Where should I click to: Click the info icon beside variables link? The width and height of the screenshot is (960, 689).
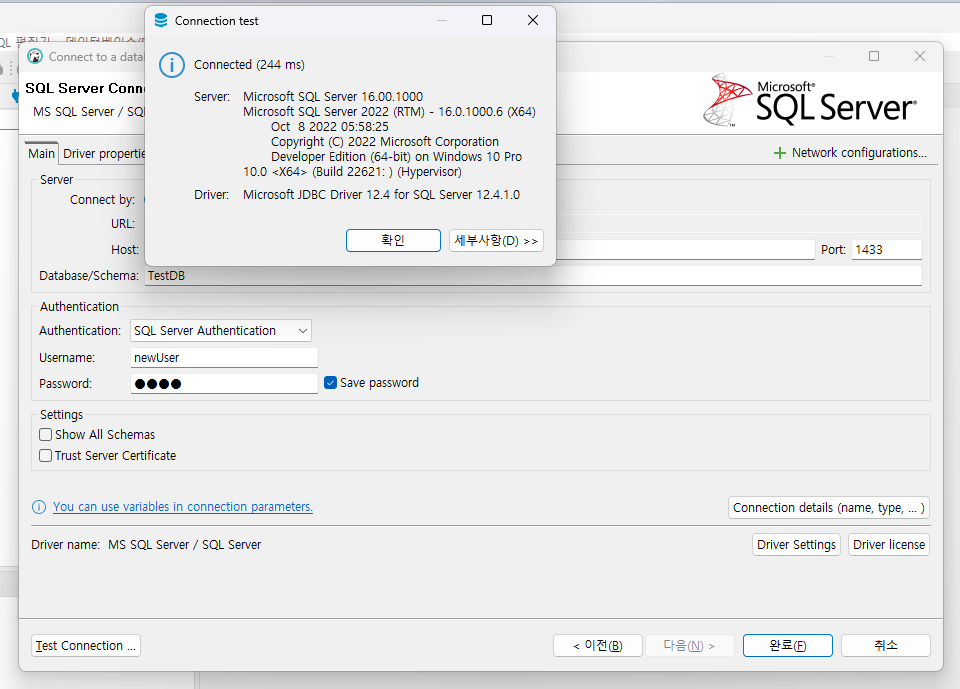[39, 507]
